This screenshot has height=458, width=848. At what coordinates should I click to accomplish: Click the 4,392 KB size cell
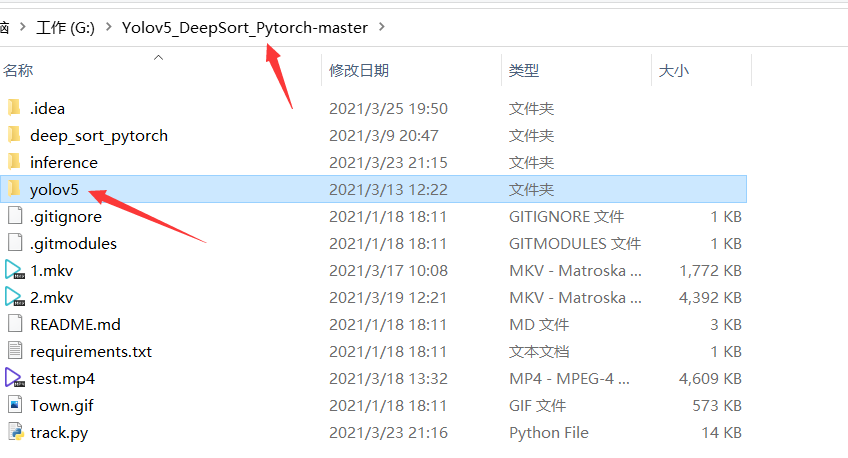click(710, 298)
